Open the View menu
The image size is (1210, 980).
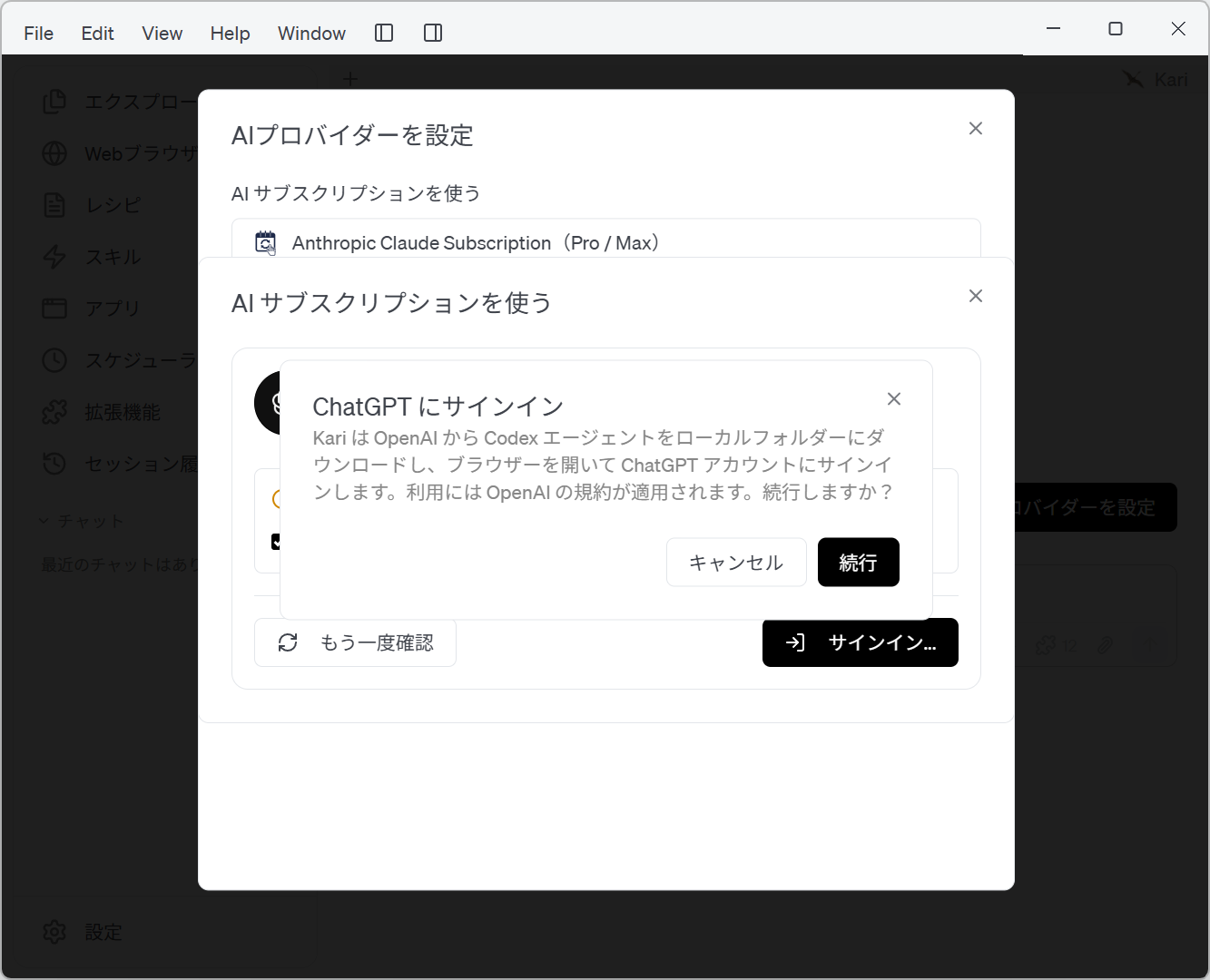click(x=162, y=34)
